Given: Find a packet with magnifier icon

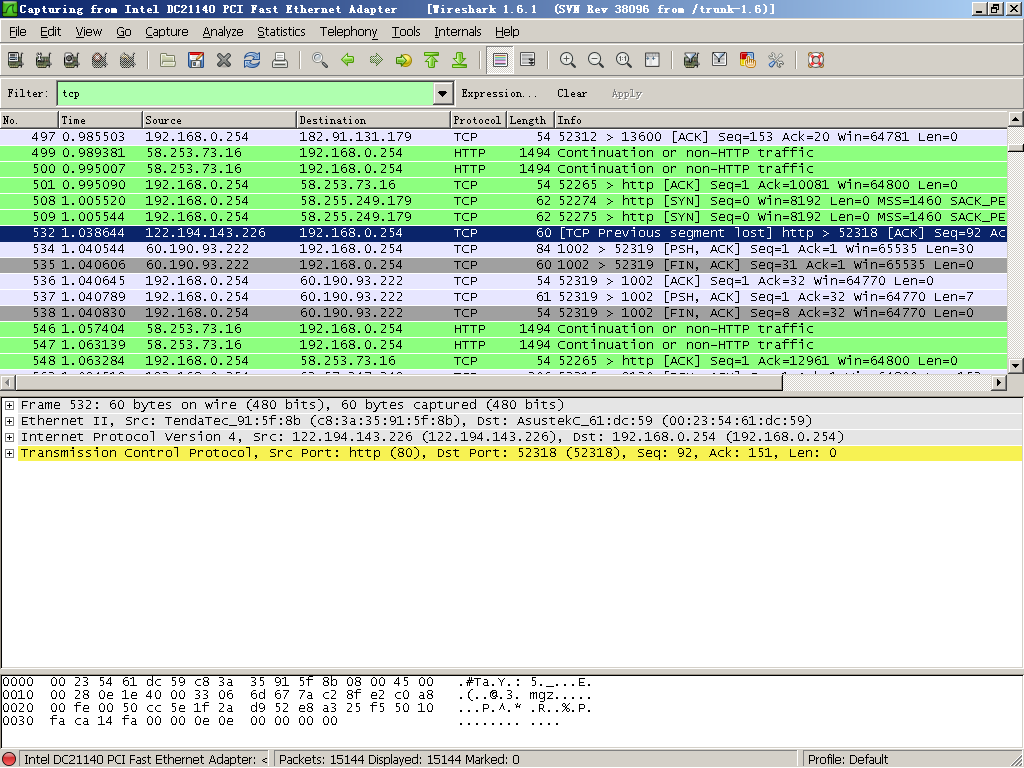Looking at the screenshot, I should tap(320, 61).
